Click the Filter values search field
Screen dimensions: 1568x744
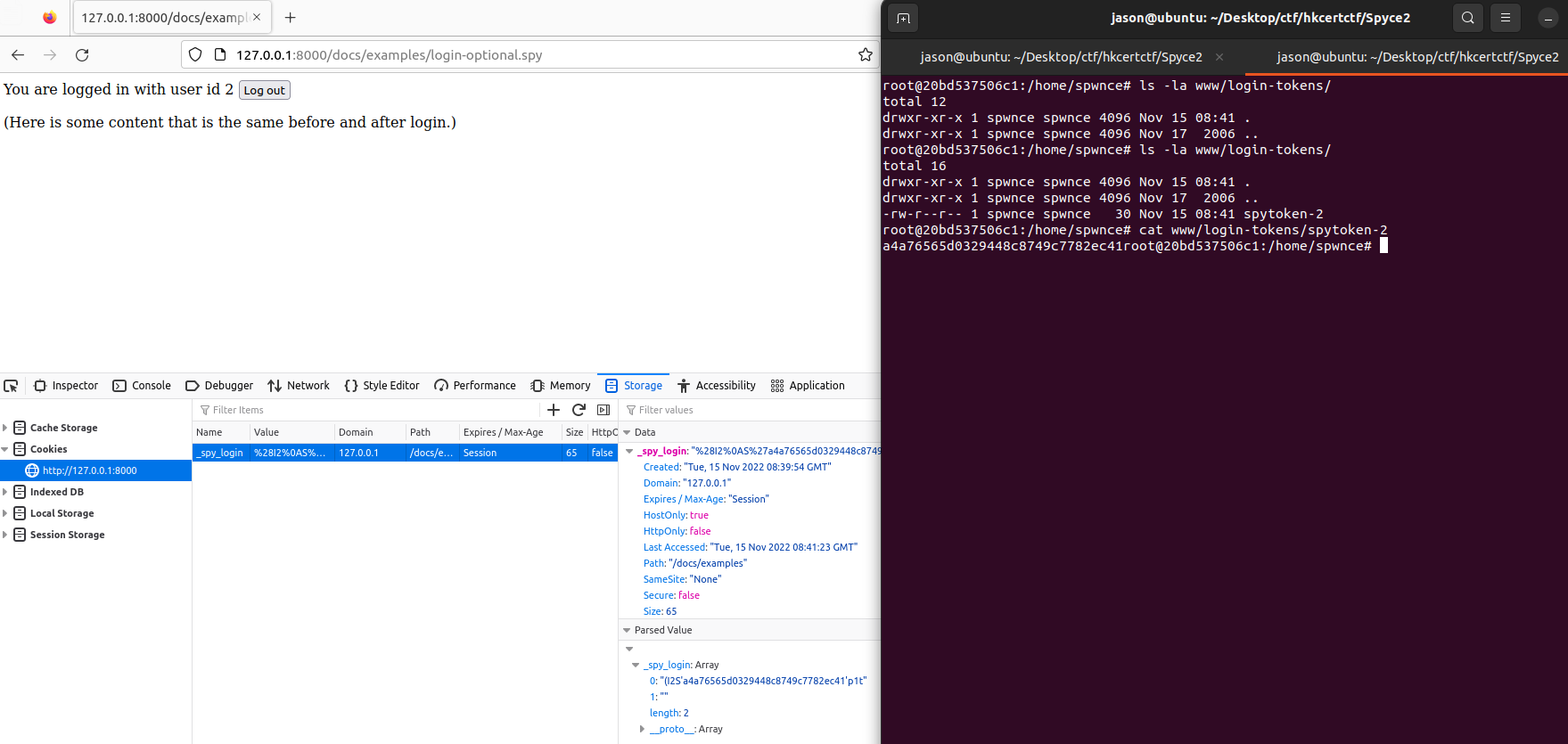tap(751, 410)
